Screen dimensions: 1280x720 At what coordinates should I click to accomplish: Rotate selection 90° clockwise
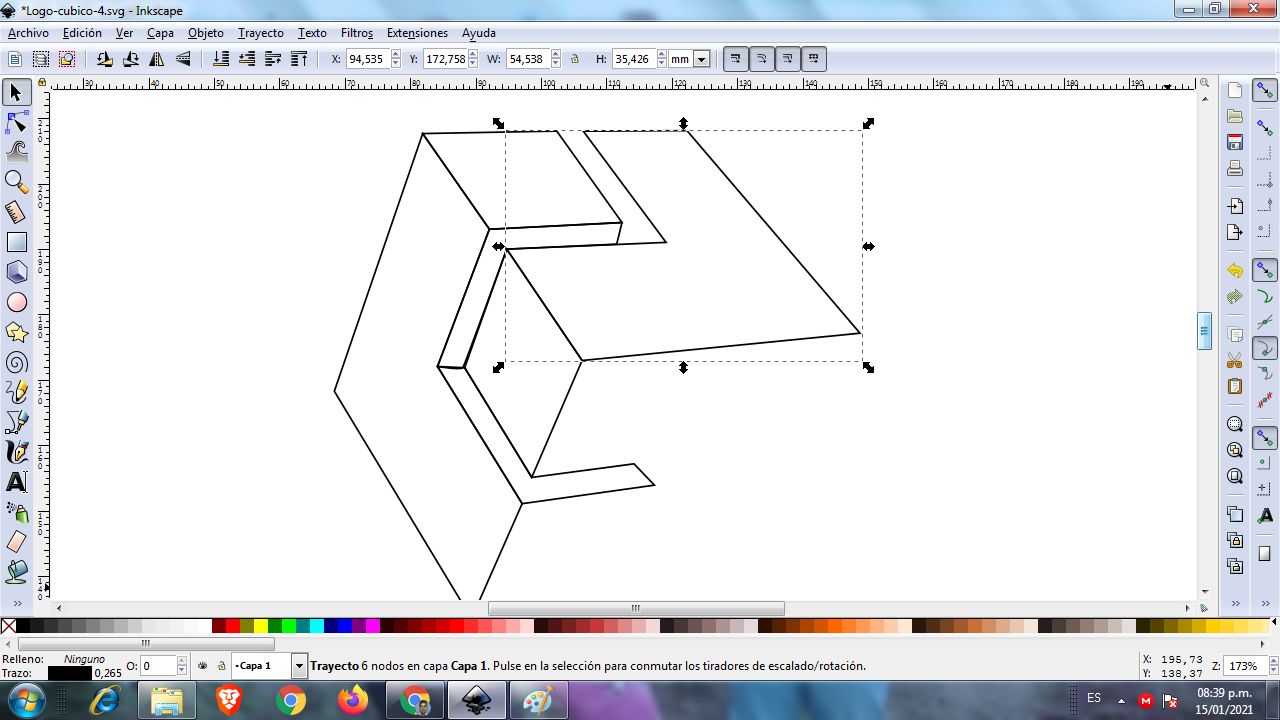(x=131, y=59)
